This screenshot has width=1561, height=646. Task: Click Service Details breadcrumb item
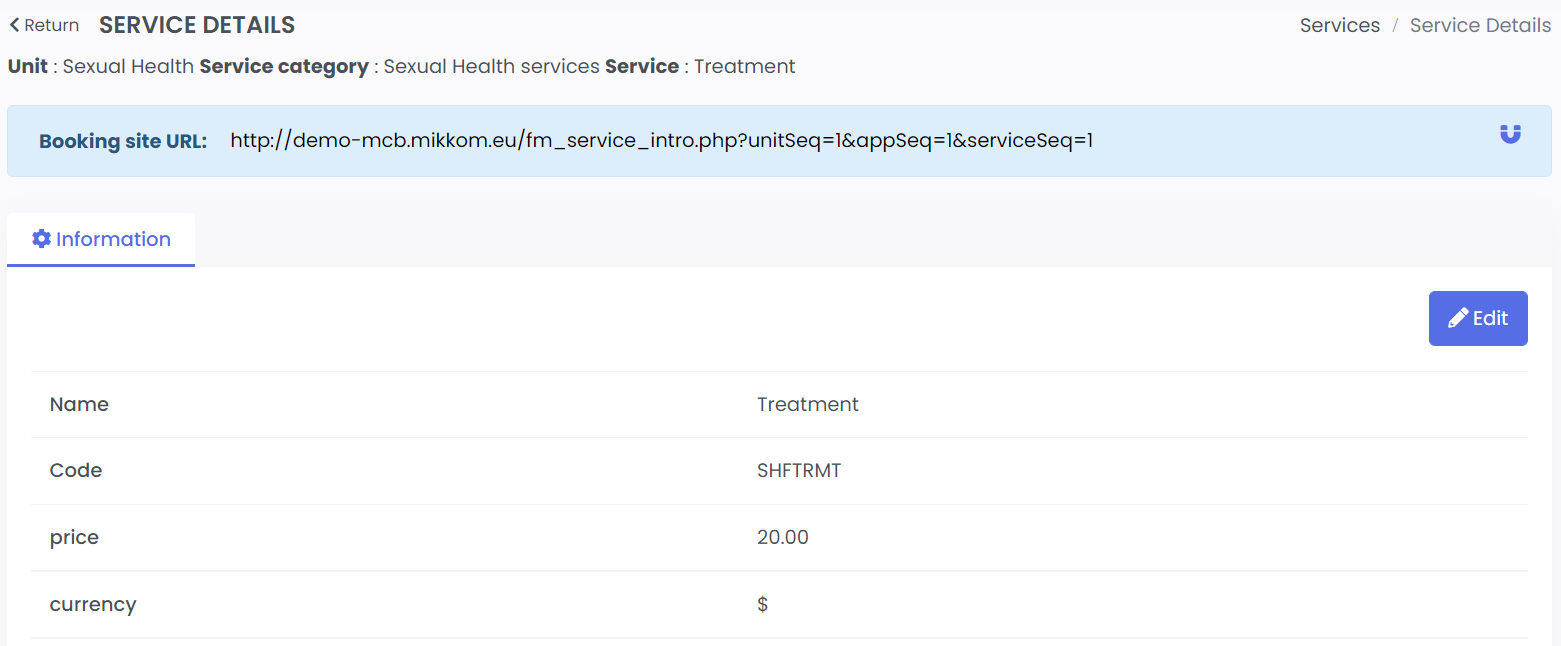[x=1480, y=25]
